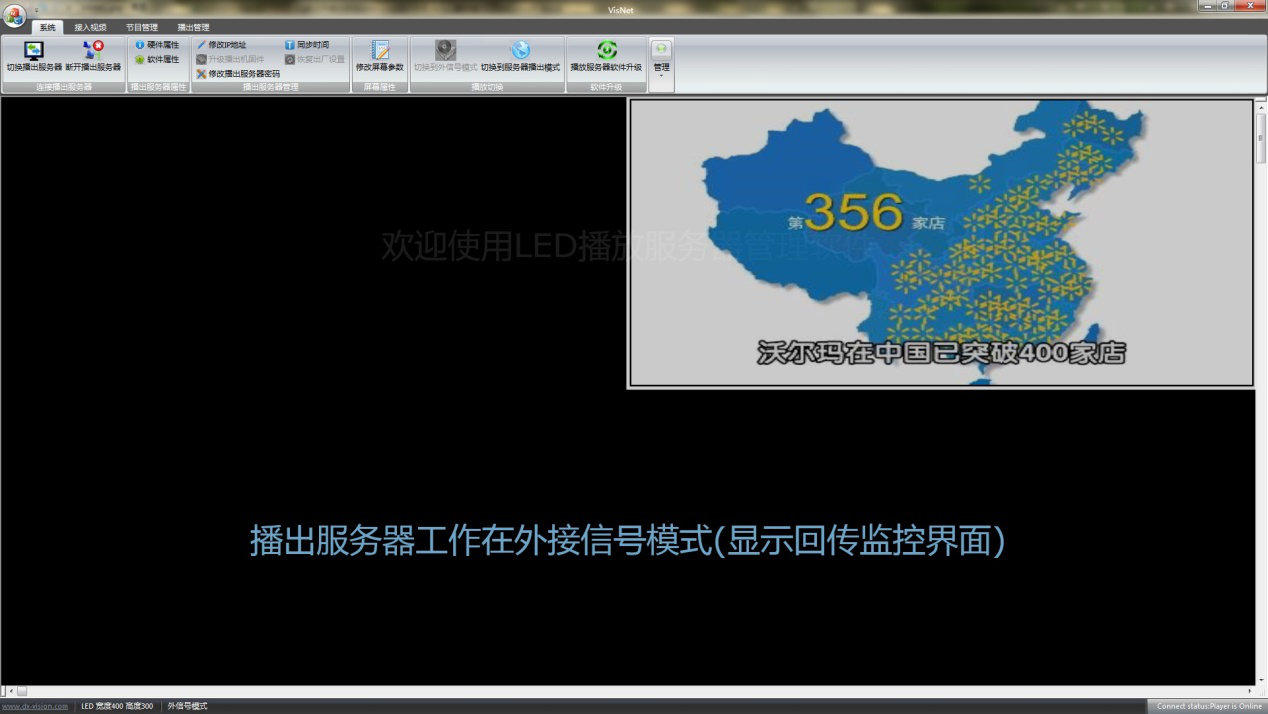
Task: Open the application logo menu
Action: (13, 9)
